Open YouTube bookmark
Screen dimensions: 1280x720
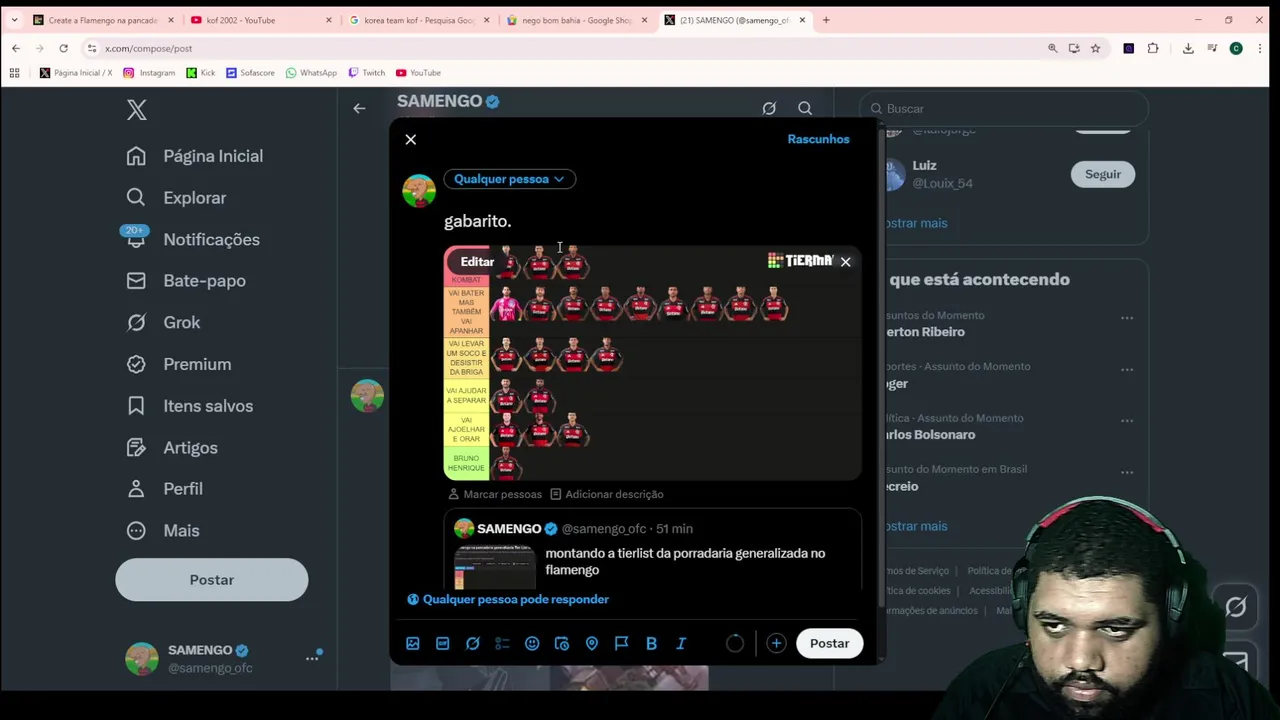418,73
